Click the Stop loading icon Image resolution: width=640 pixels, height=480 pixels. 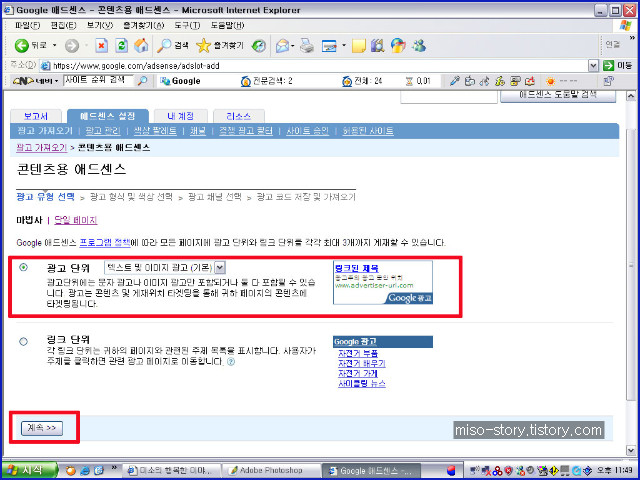101,45
